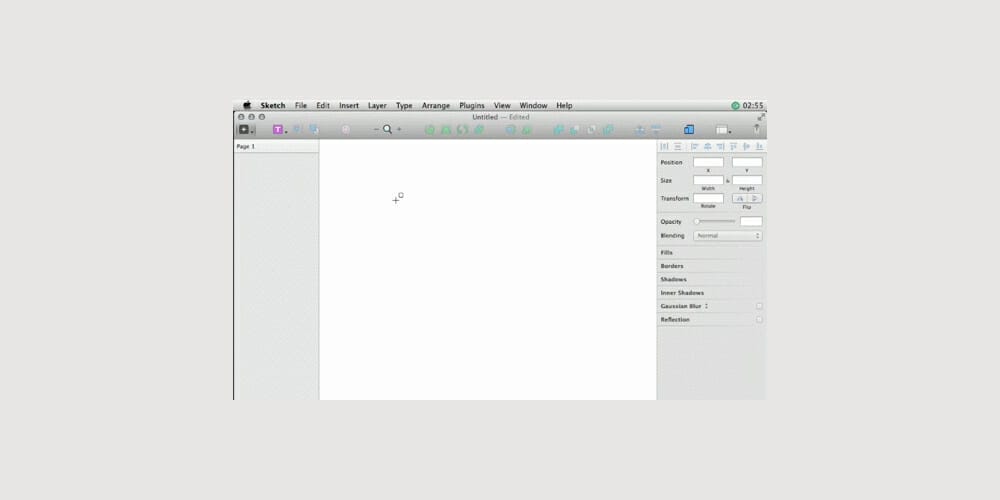Click the Position Y input field
The width and height of the screenshot is (1000, 500).
[x=747, y=163]
